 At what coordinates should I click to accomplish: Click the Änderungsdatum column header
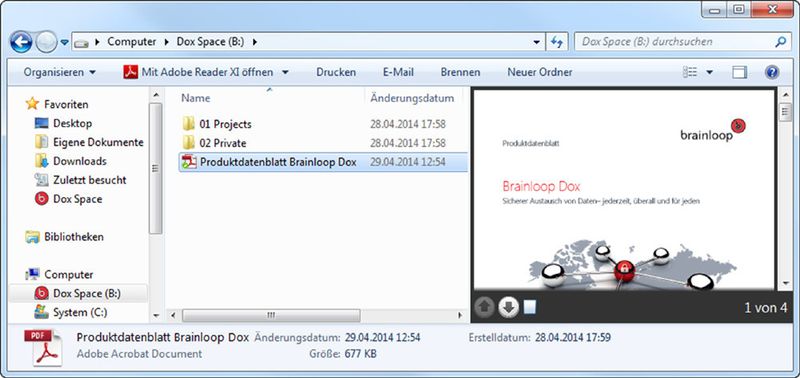pos(412,98)
